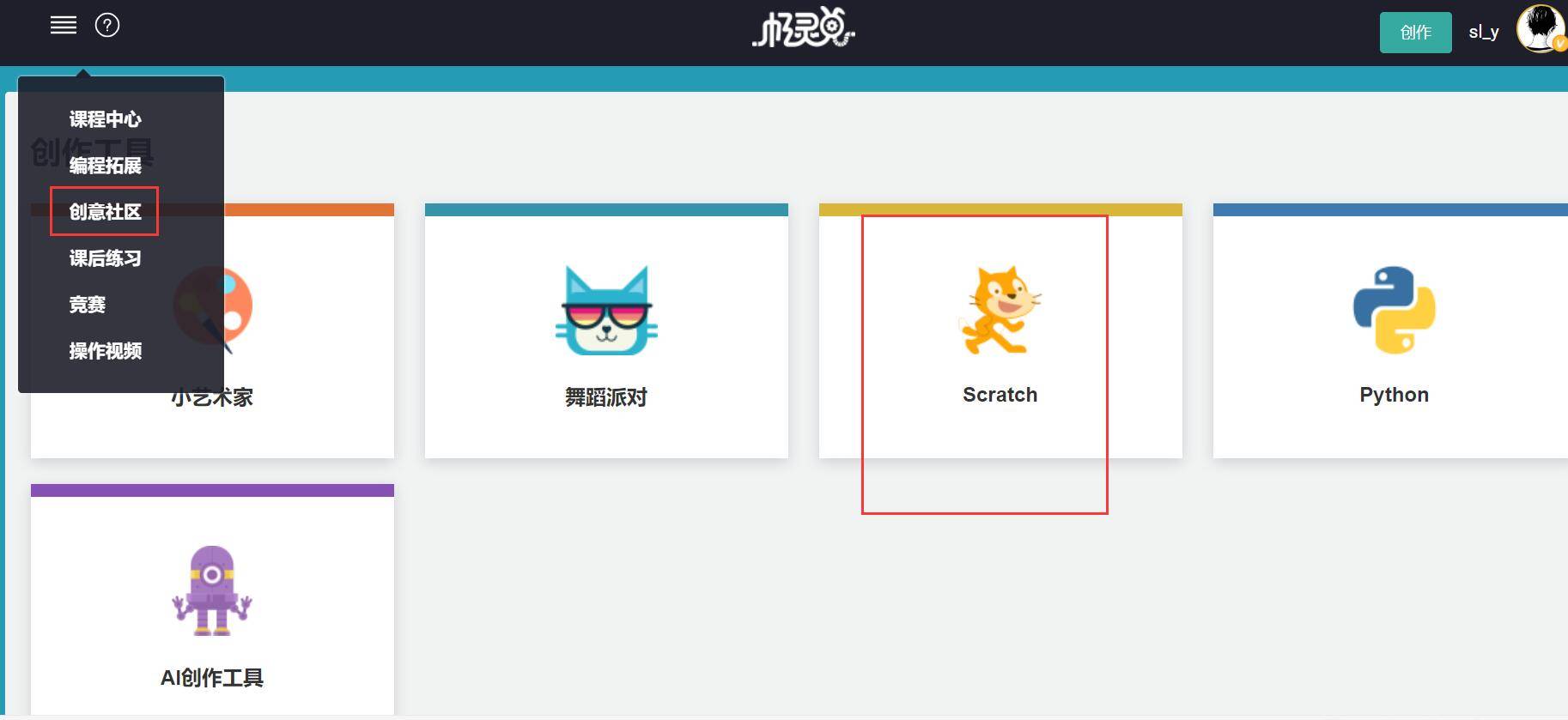The image size is (1568, 720).
Task: Open the user avatar profile picture
Action: pyautogui.click(x=1541, y=29)
